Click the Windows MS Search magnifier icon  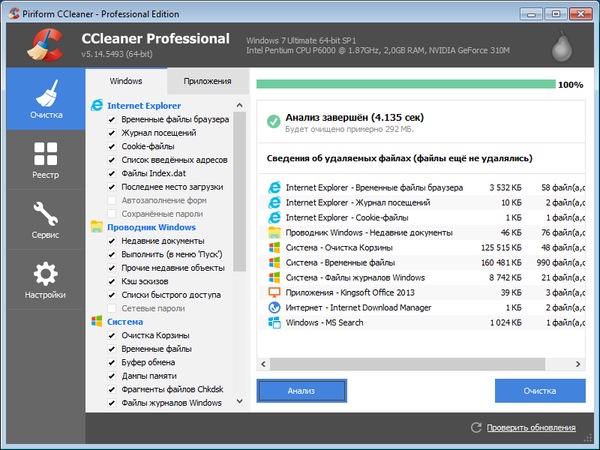[273, 323]
